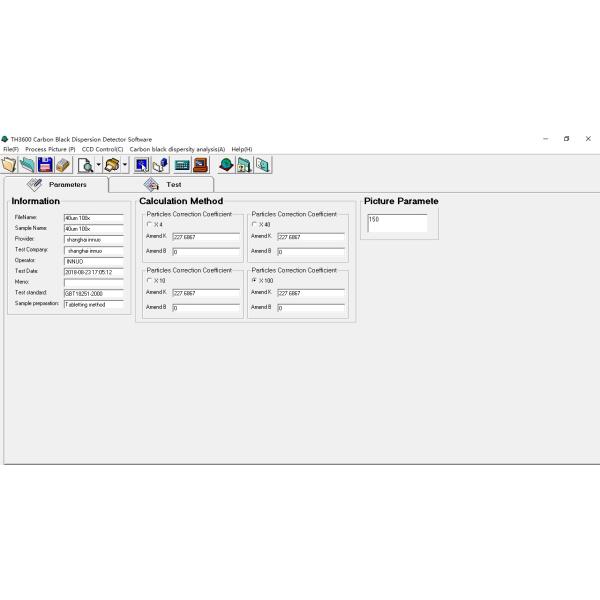Image resolution: width=600 pixels, height=600 pixels.
Task: Click the calculator toolbar icon
Action: (x=182, y=165)
